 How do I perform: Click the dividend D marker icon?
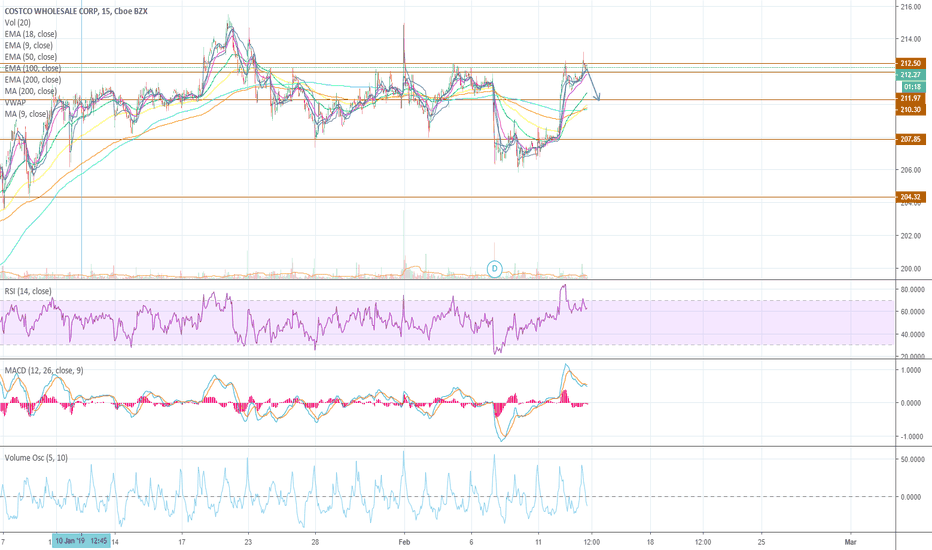[x=495, y=269]
